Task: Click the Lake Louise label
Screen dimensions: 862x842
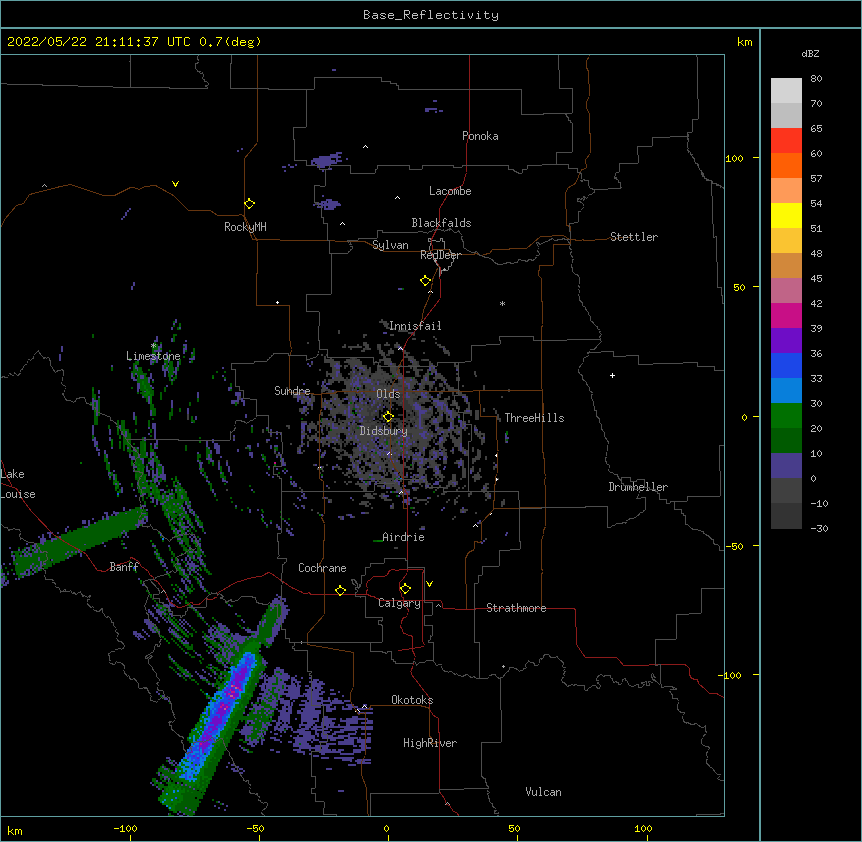Action: point(18,484)
